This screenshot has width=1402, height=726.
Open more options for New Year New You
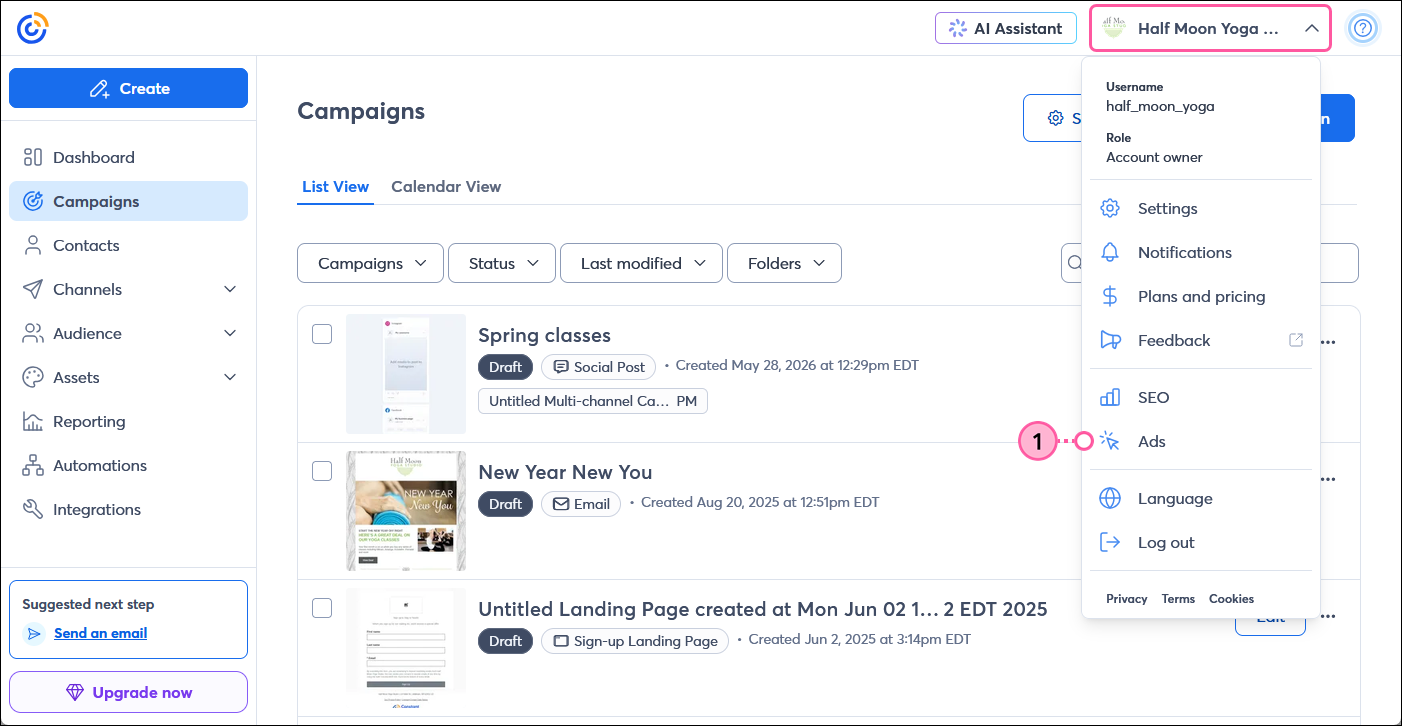pyautogui.click(x=1328, y=479)
